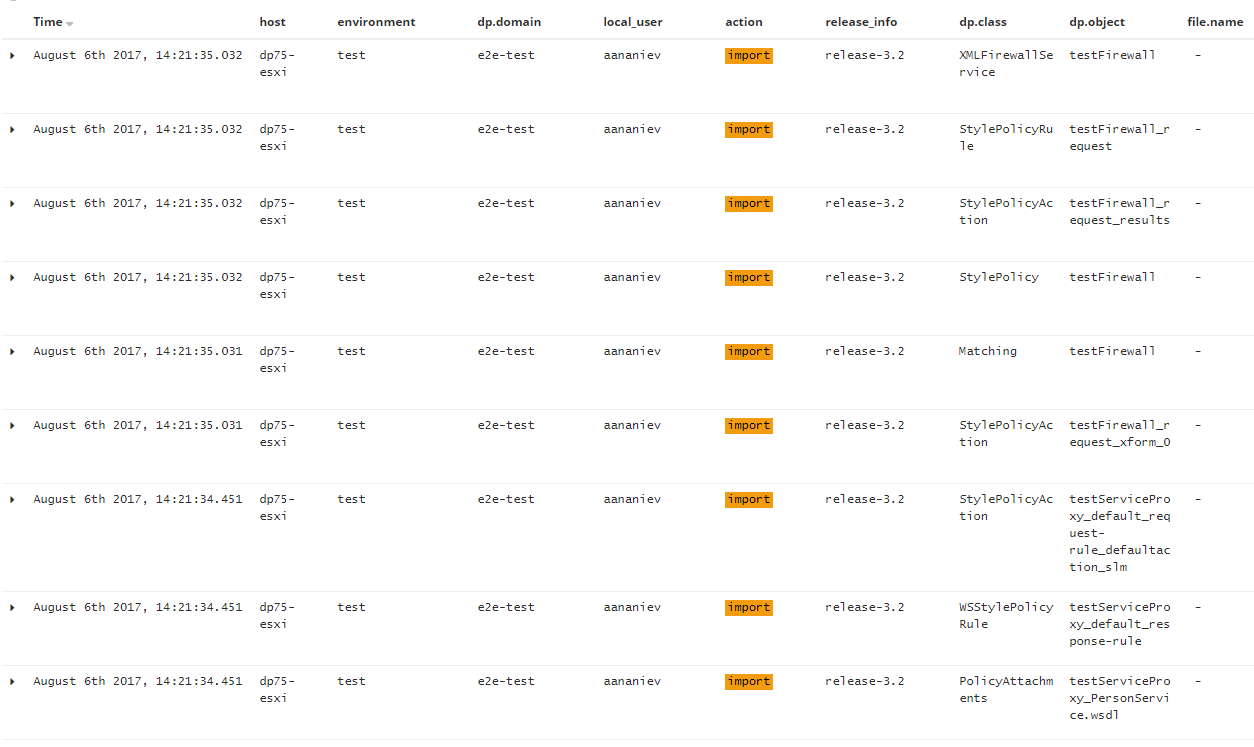The height and width of the screenshot is (747, 1254).
Task: Click the import badge in Matching row
Action: (x=749, y=352)
